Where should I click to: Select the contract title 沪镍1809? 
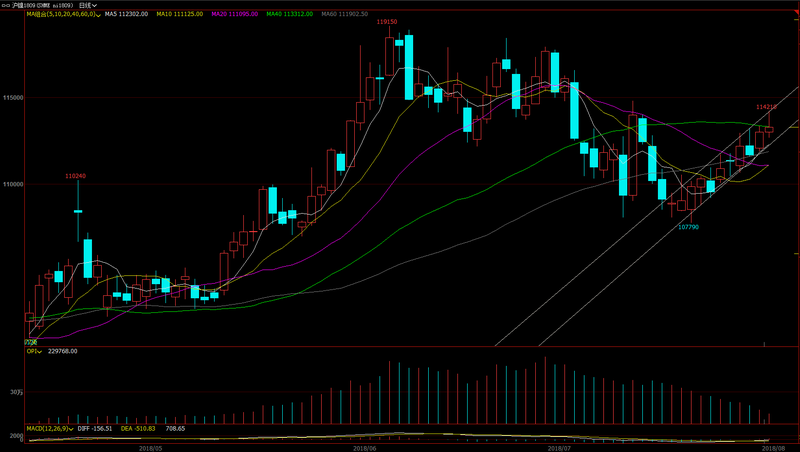24,5
